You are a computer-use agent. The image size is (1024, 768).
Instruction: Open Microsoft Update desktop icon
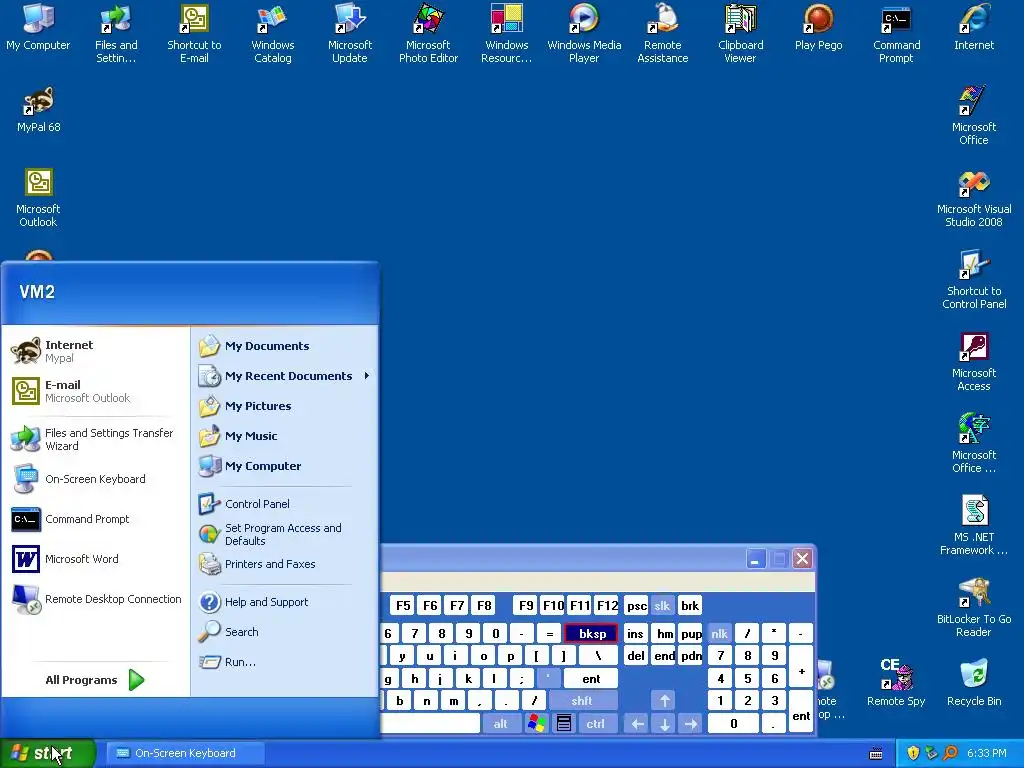coord(350,33)
